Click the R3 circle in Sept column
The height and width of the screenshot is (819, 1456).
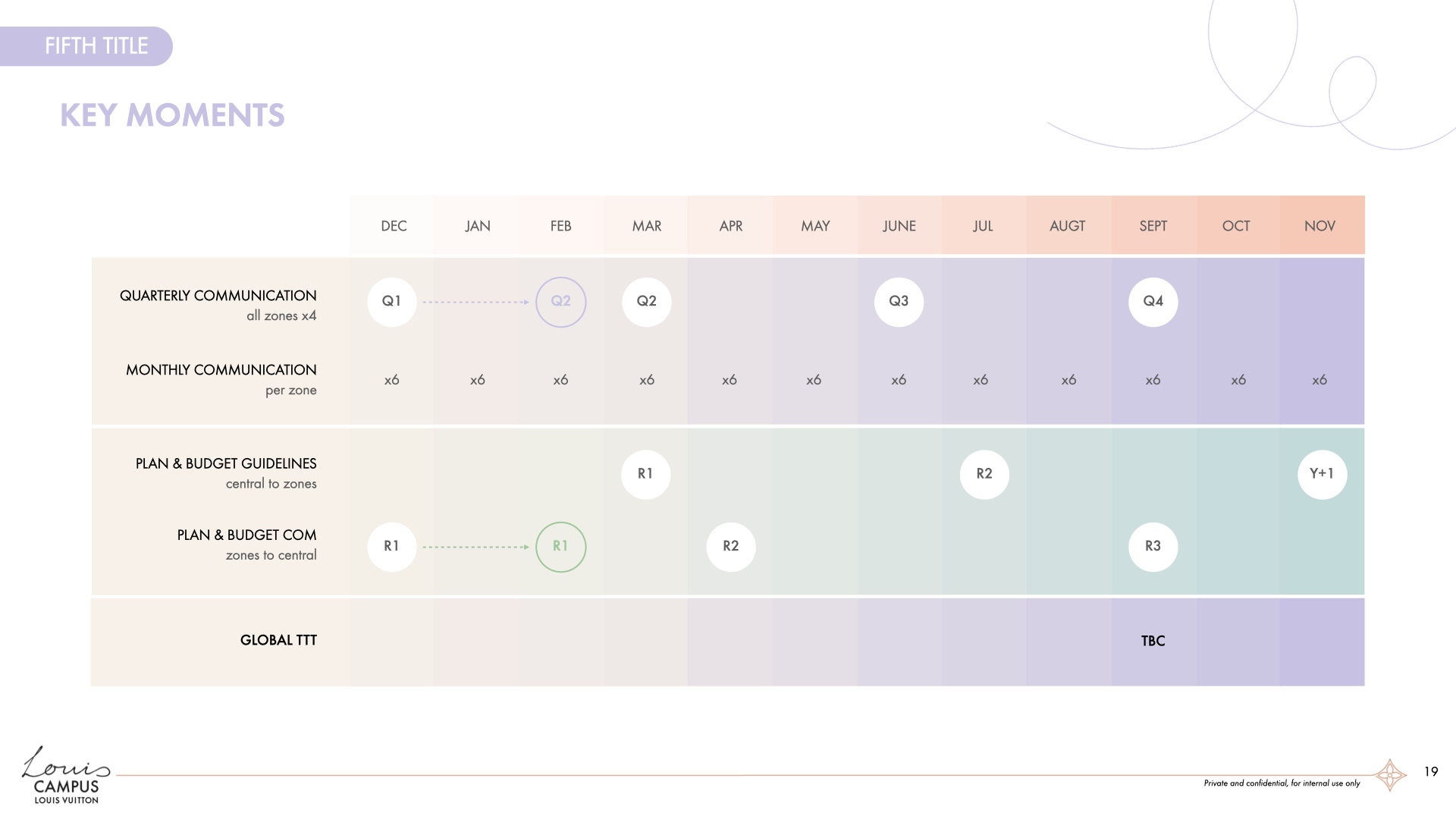(x=1153, y=547)
